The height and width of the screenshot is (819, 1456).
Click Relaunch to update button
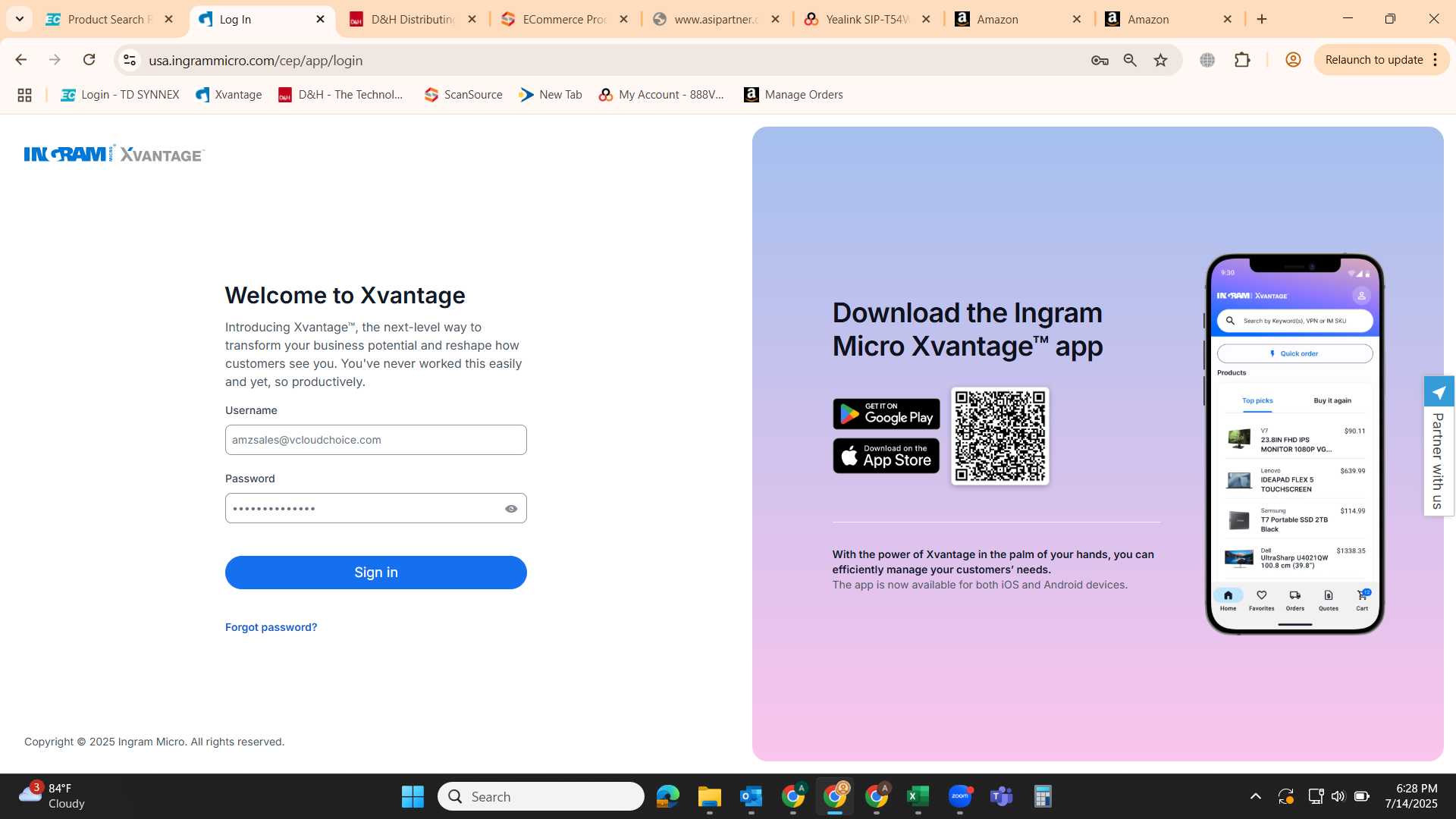coord(1373,60)
